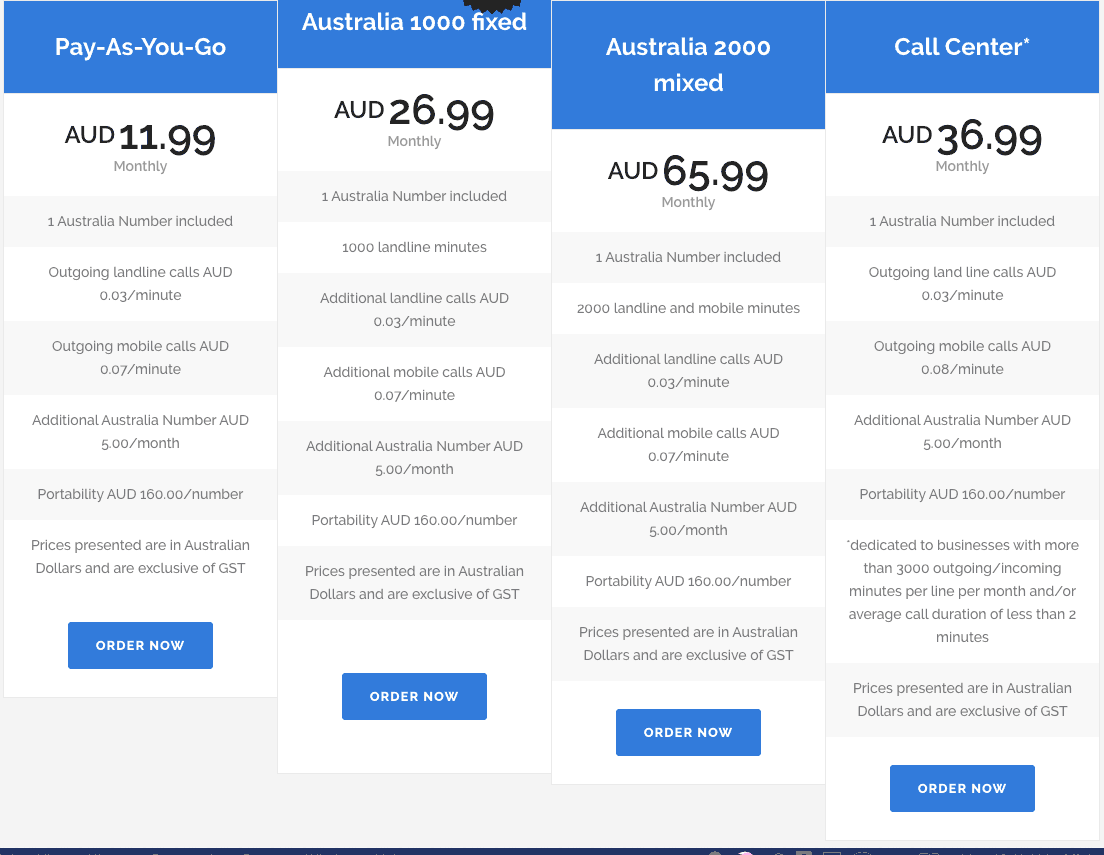
Task: Order the Pay-As-You-Go plan
Action: pyautogui.click(x=140, y=645)
